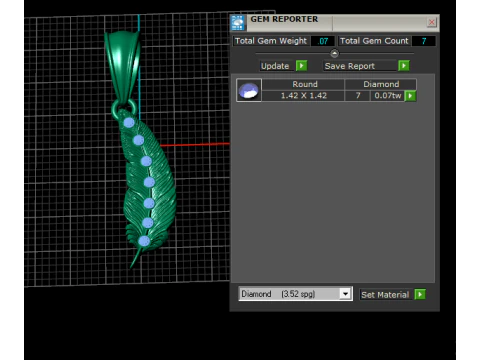Close the Gem Reporter panel
This screenshot has height=360, width=480.
(x=431, y=22)
